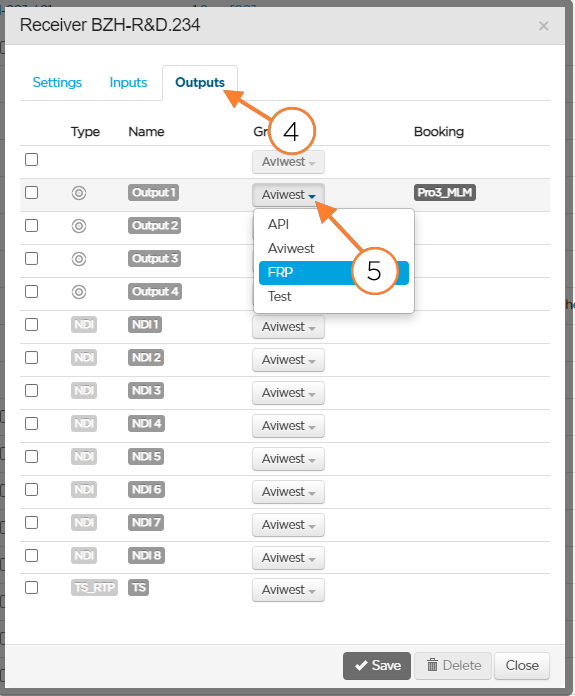Image resolution: width=575 pixels, height=696 pixels.
Task: Expand the Aviwest dropdown for NDI 8
Action: tap(288, 558)
